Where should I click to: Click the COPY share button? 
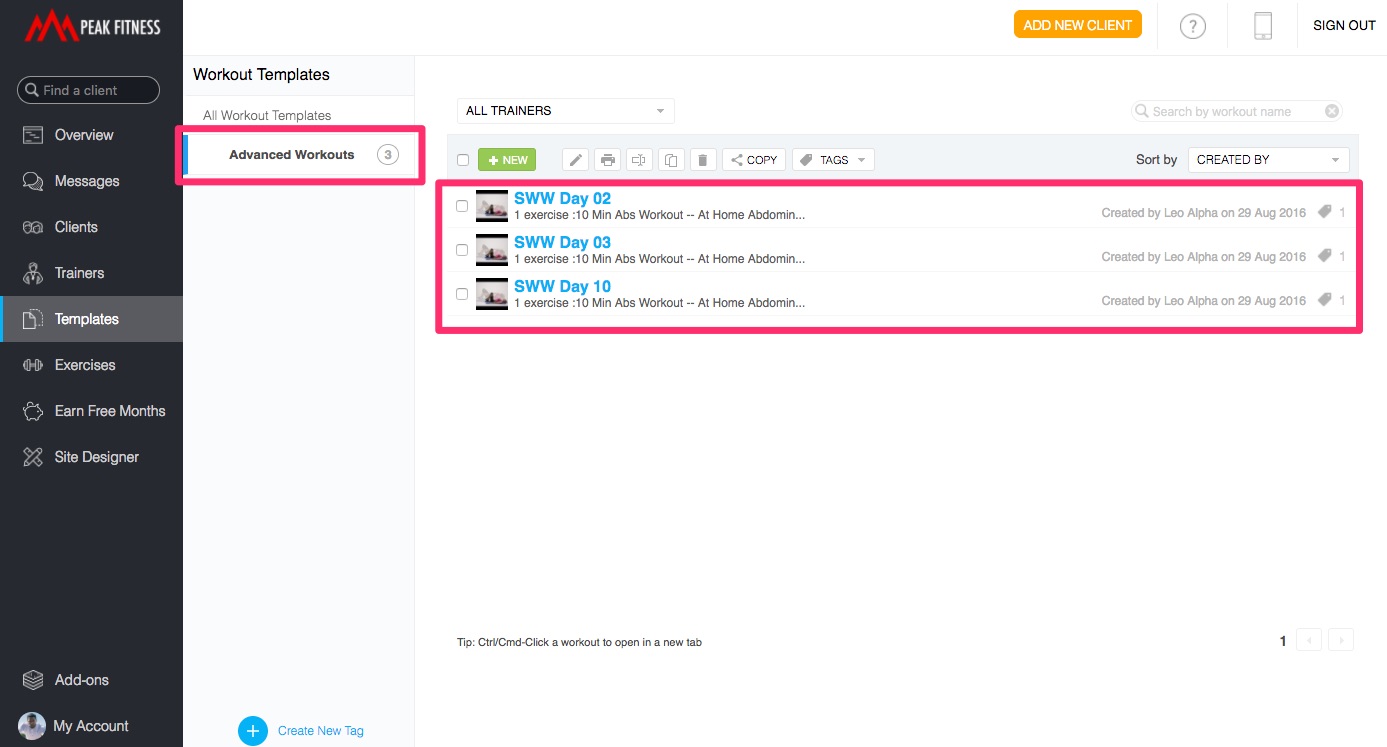pos(754,160)
